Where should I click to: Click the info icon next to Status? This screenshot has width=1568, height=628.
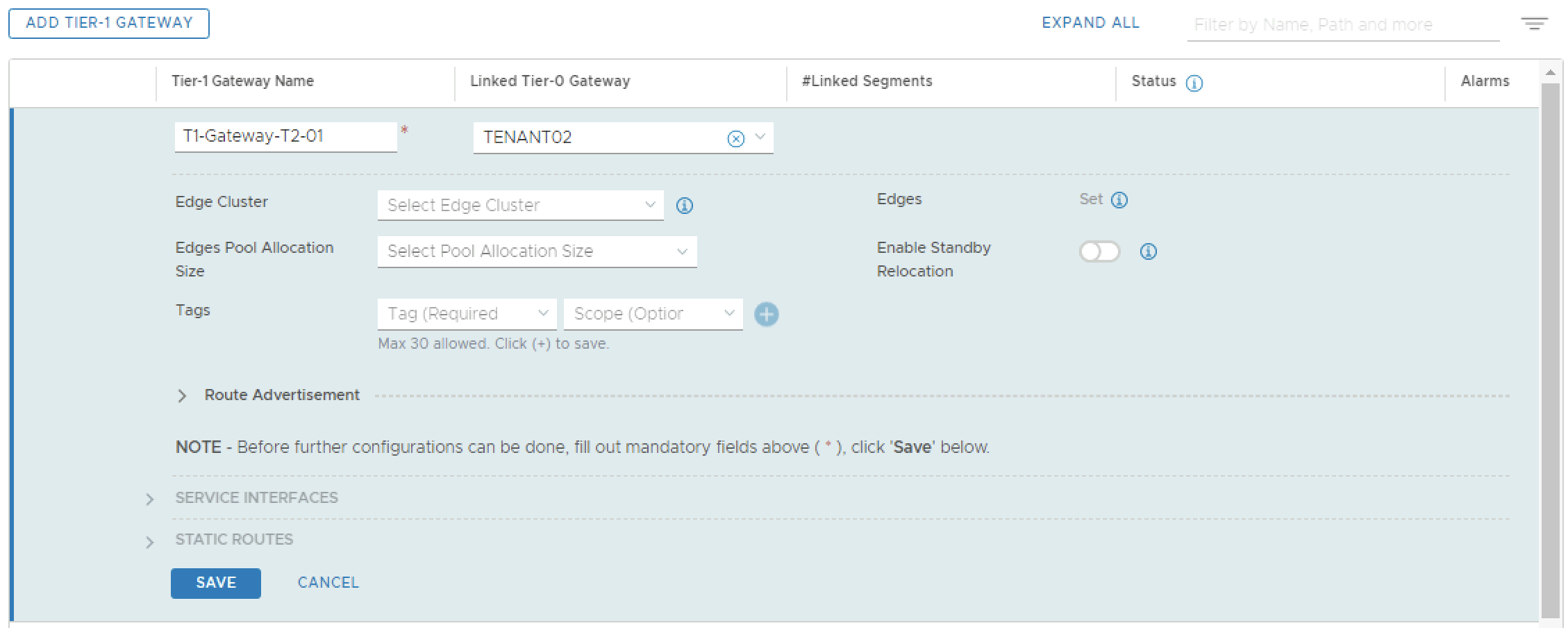[x=1194, y=83]
